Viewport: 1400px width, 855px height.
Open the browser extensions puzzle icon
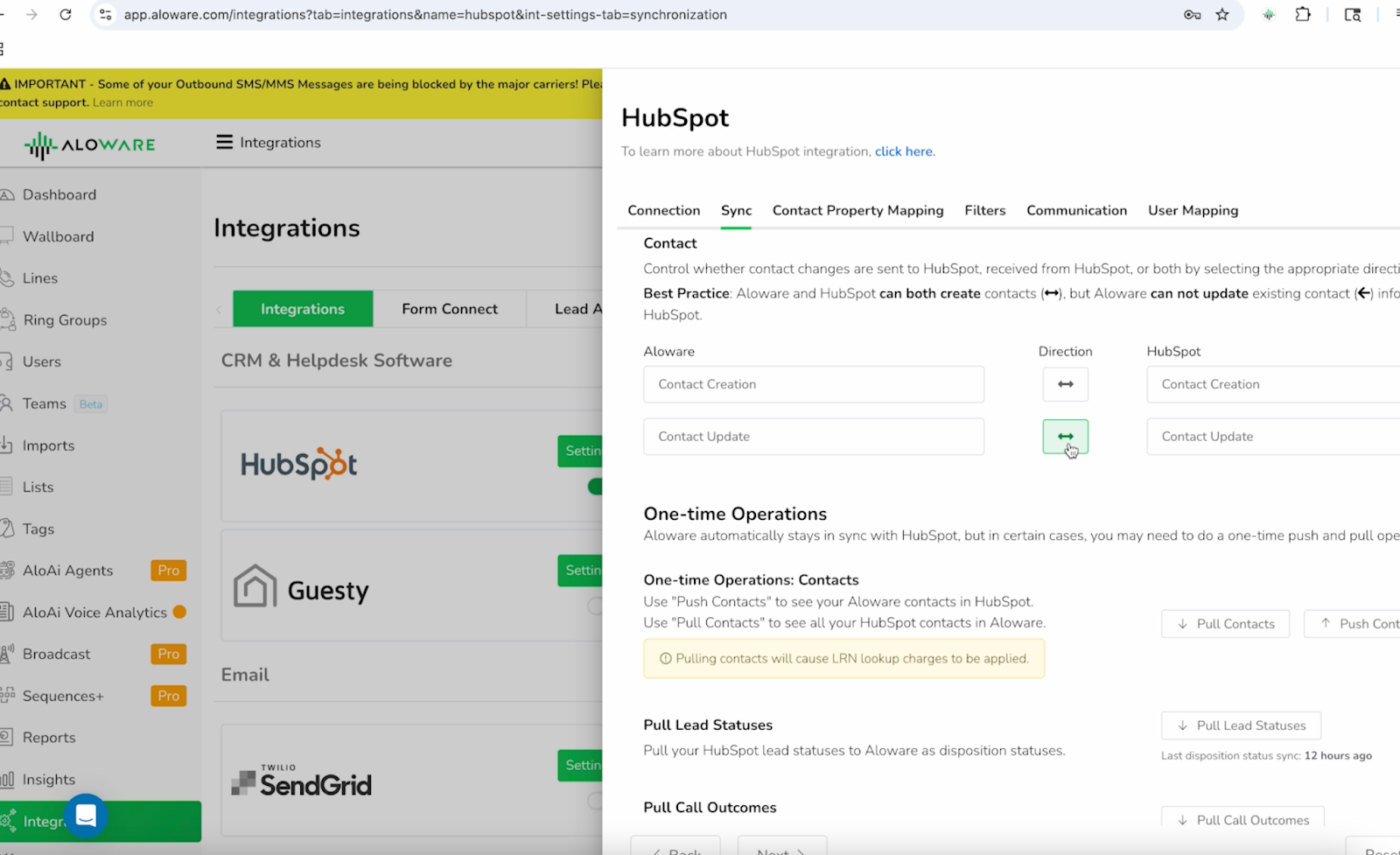point(1303,15)
